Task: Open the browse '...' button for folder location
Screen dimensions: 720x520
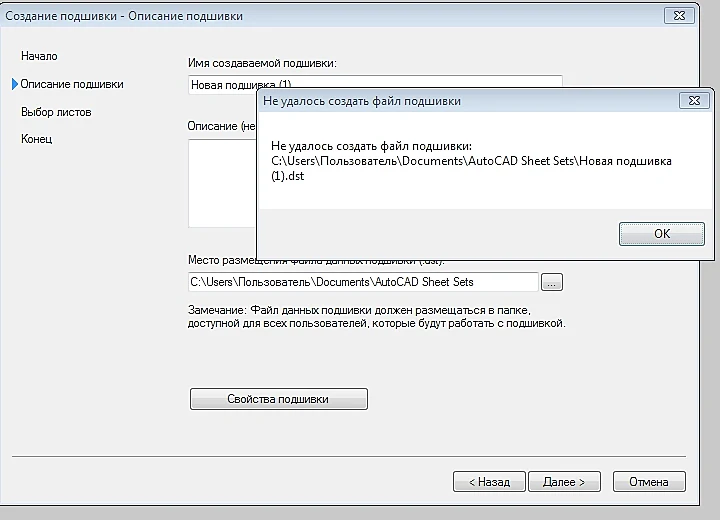Action: click(551, 282)
